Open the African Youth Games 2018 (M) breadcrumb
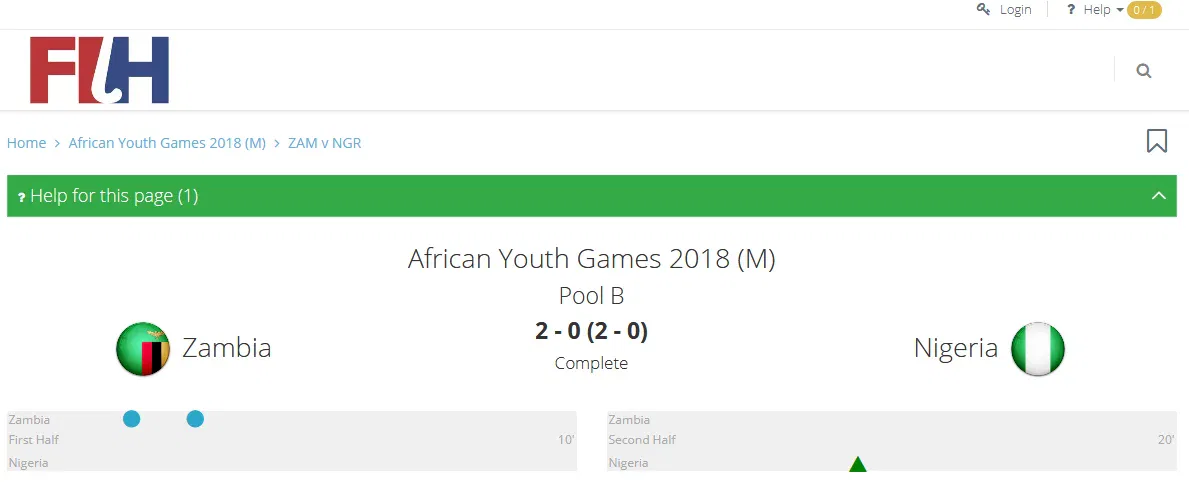The image size is (1189, 482). click(x=167, y=143)
